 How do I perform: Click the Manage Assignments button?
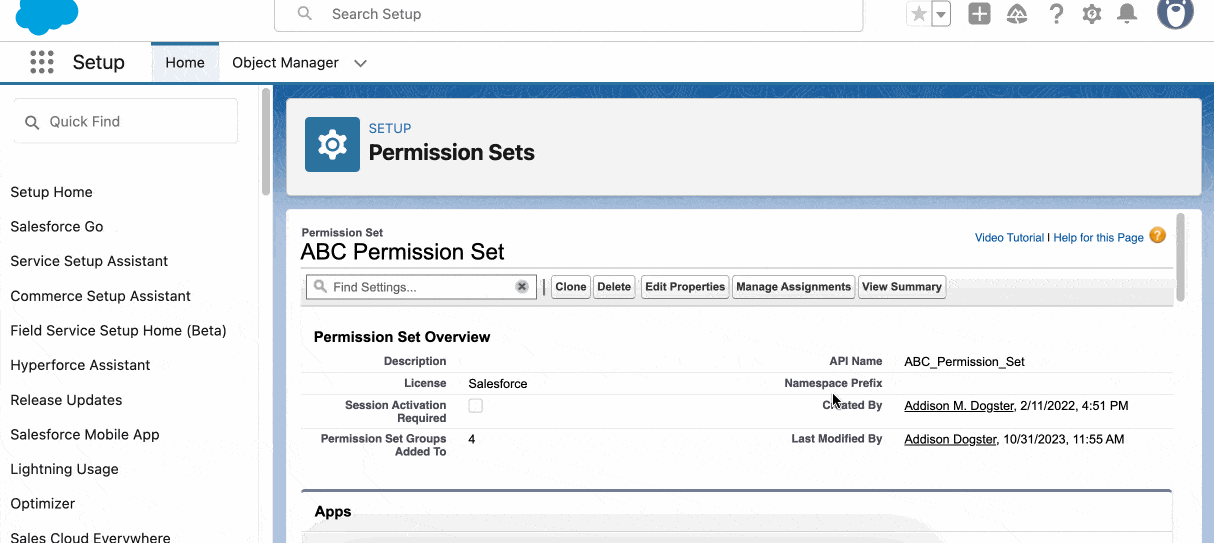click(x=794, y=287)
